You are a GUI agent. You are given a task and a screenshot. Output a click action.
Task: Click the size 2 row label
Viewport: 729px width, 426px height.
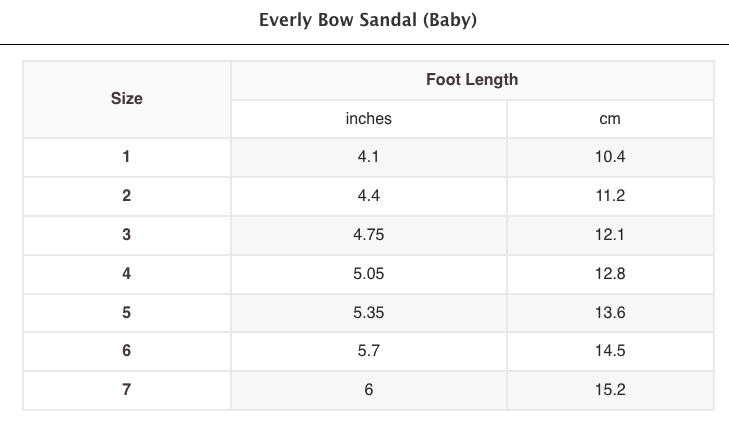coord(126,196)
